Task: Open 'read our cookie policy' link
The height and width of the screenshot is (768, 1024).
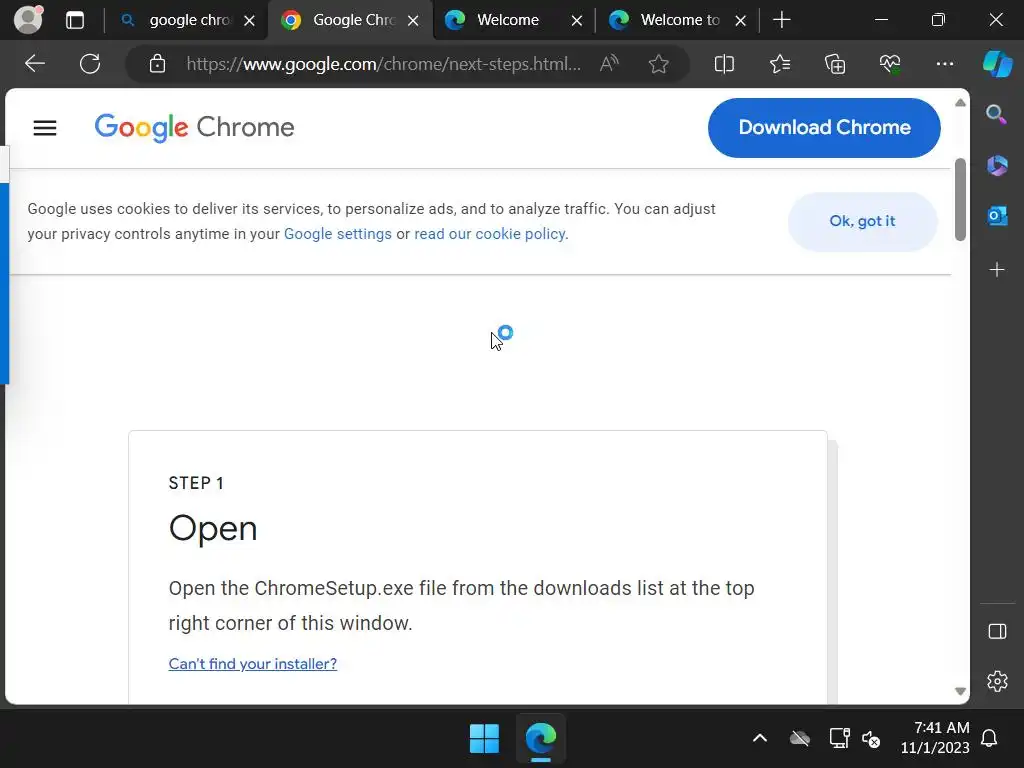Action: pyautogui.click(x=489, y=234)
